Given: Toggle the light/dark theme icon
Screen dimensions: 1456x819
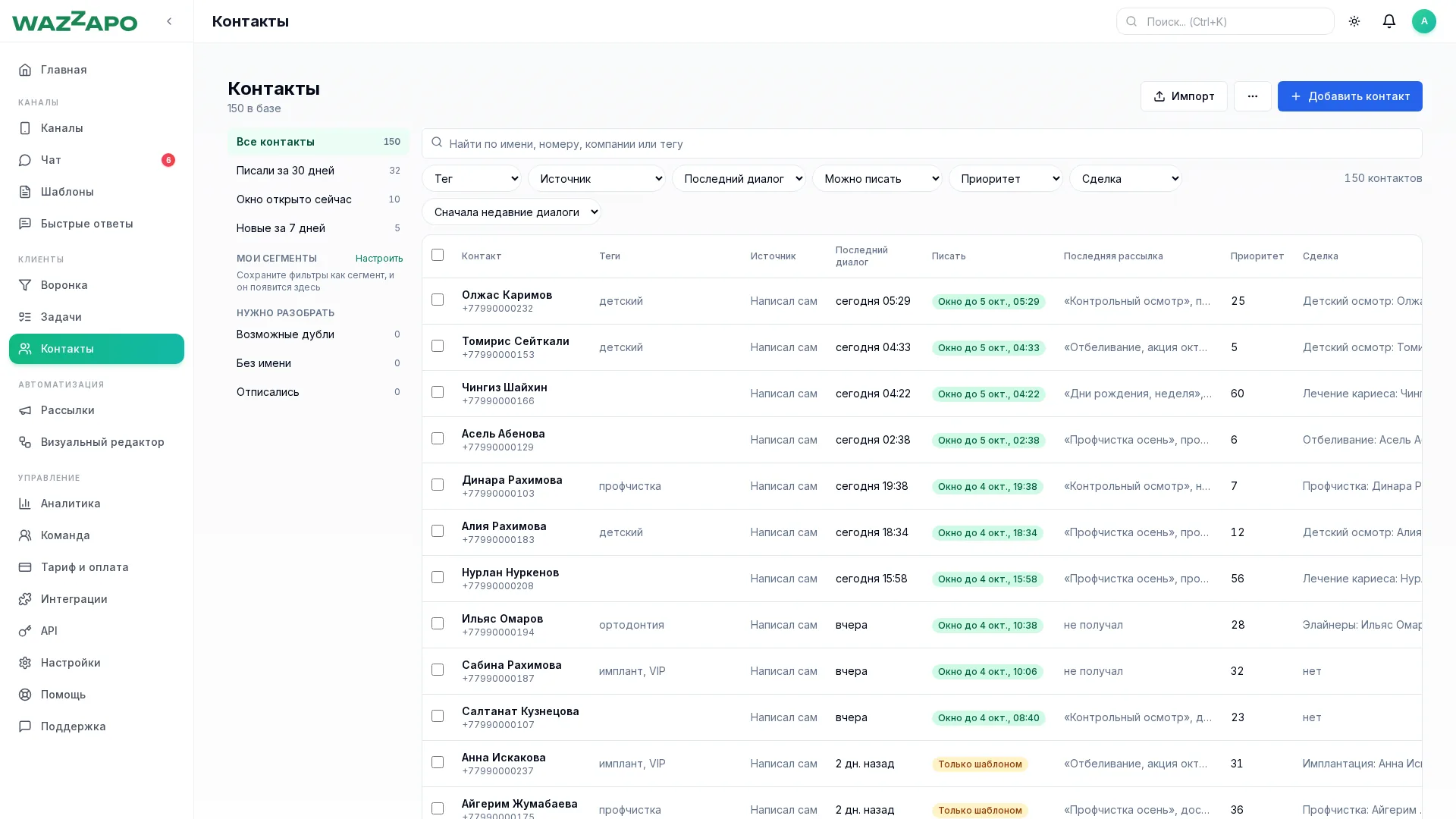Looking at the screenshot, I should [x=1354, y=21].
